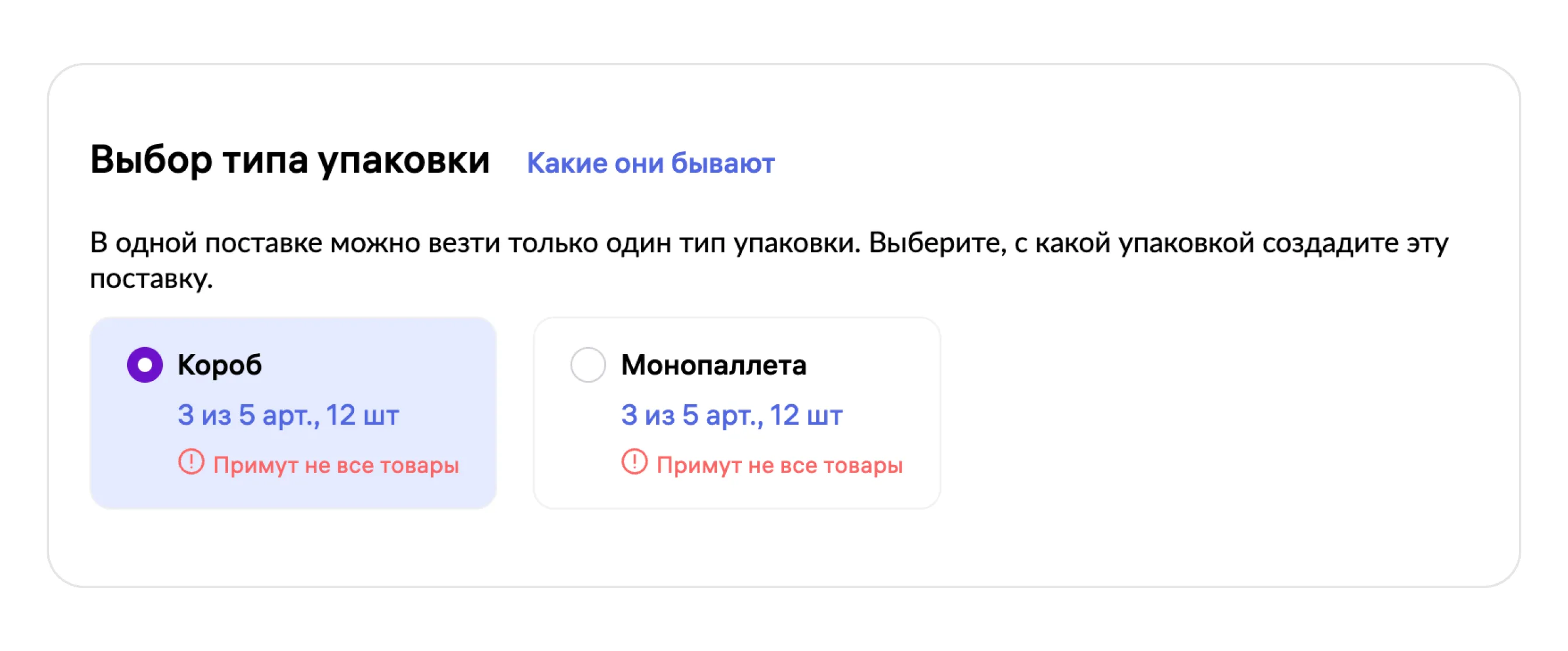The image size is (1568, 651).
Task: Select the Короб radio button
Action: [x=145, y=365]
